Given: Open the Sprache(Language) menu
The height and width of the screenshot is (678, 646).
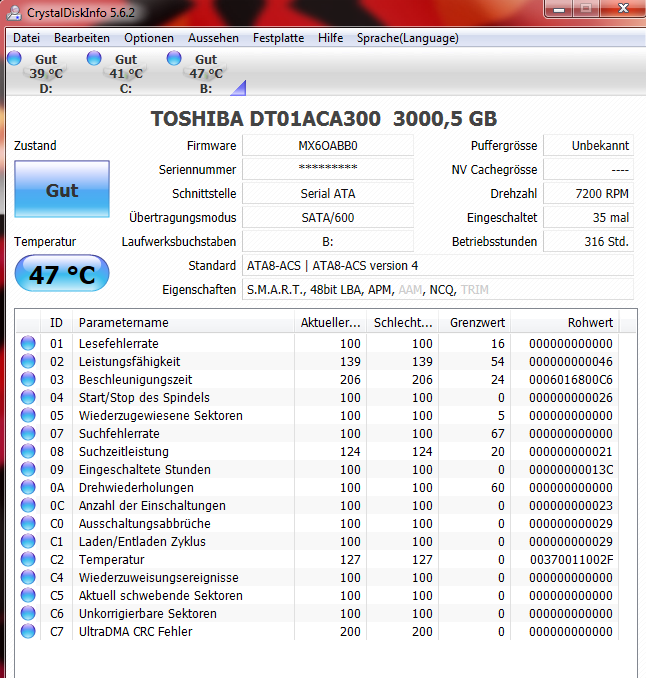Looking at the screenshot, I should 407,38.
